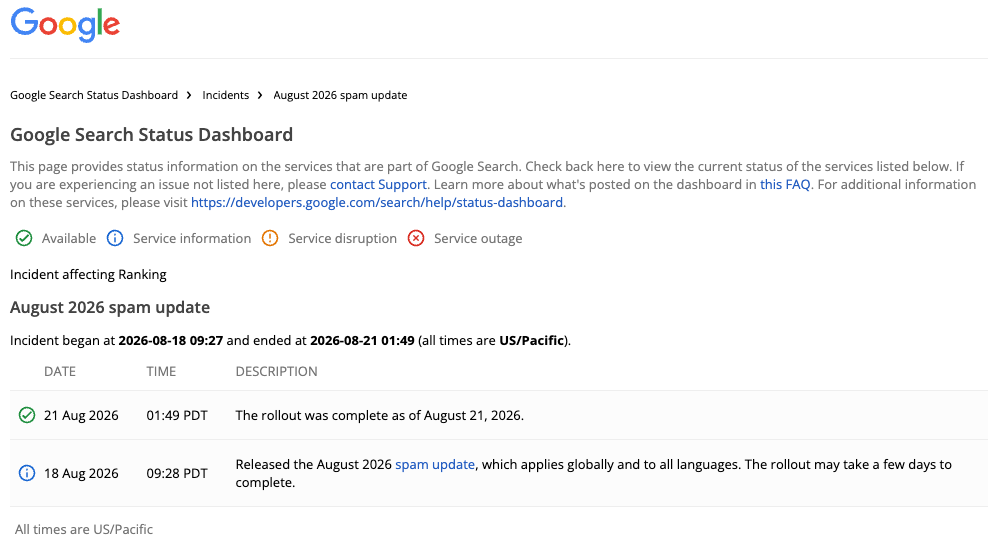The width and height of the screenshot is (988, 543).
Task: Click chevron after Incidents breadcrumb
Action: tap(260, 95)
